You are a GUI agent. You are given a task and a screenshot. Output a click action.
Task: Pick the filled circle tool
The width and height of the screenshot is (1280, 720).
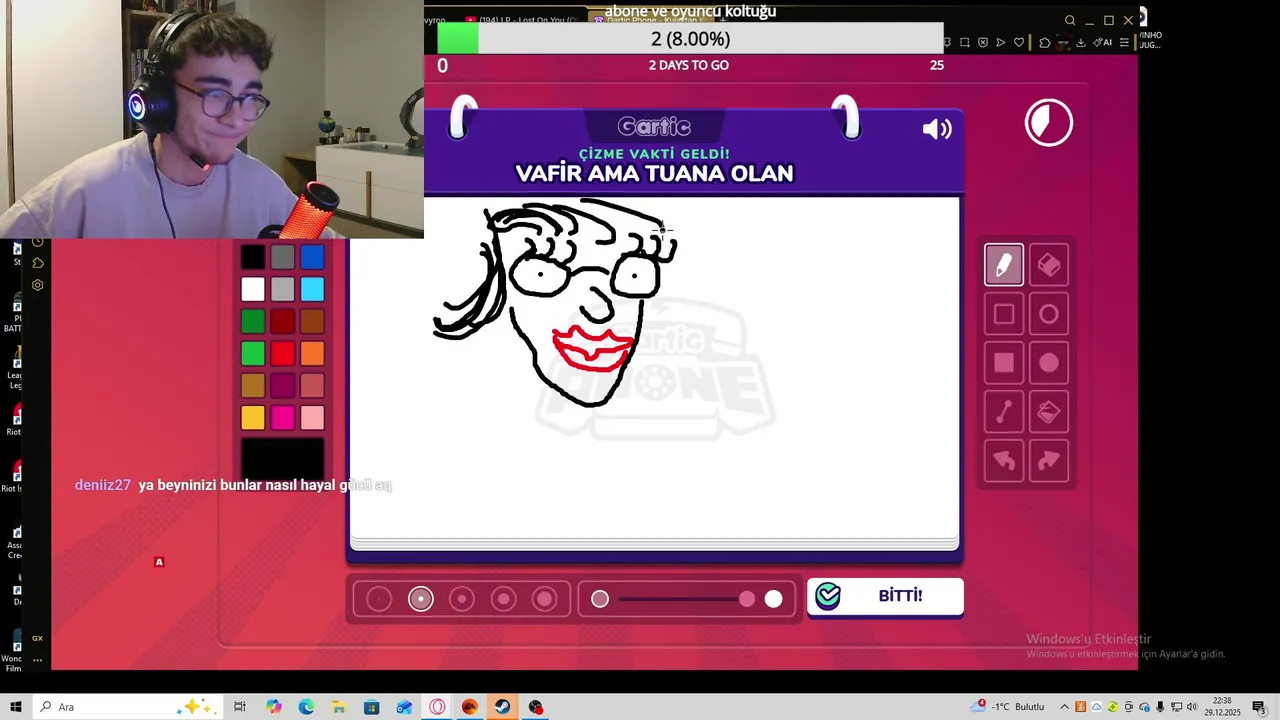pyautogui.click(x=1049, y=363)
